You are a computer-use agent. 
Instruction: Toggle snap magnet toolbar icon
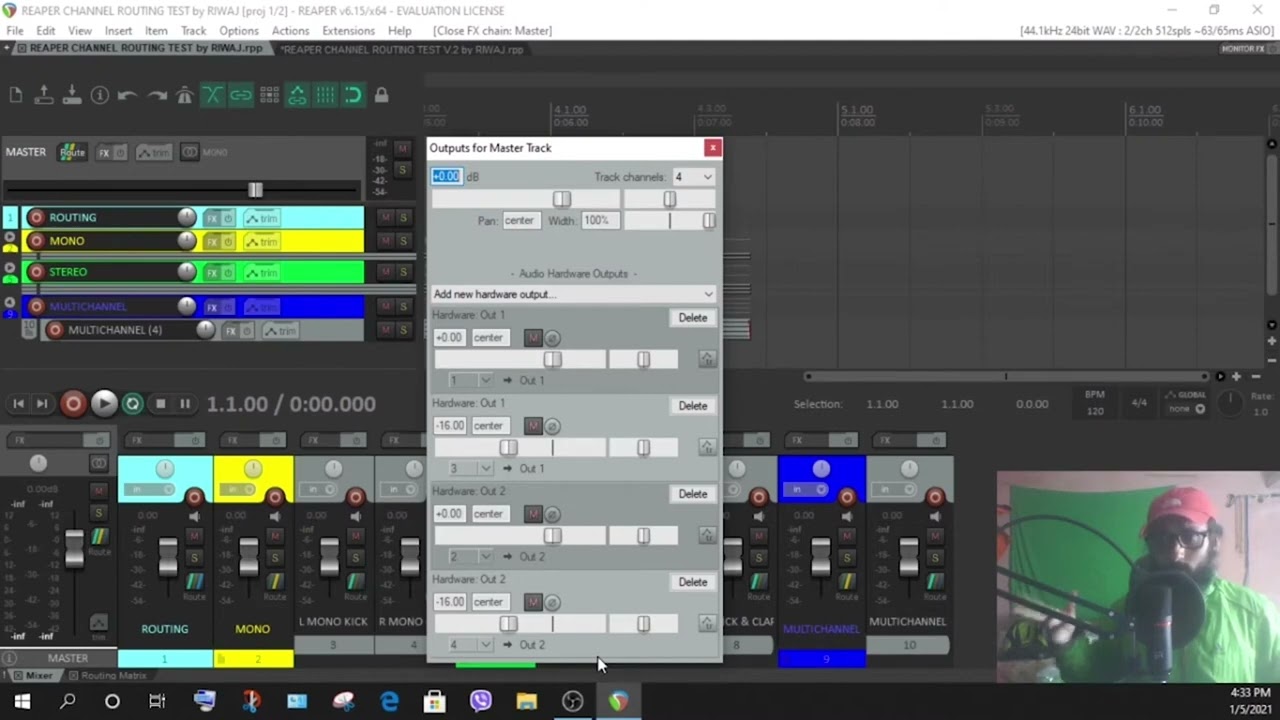point(353,95)
